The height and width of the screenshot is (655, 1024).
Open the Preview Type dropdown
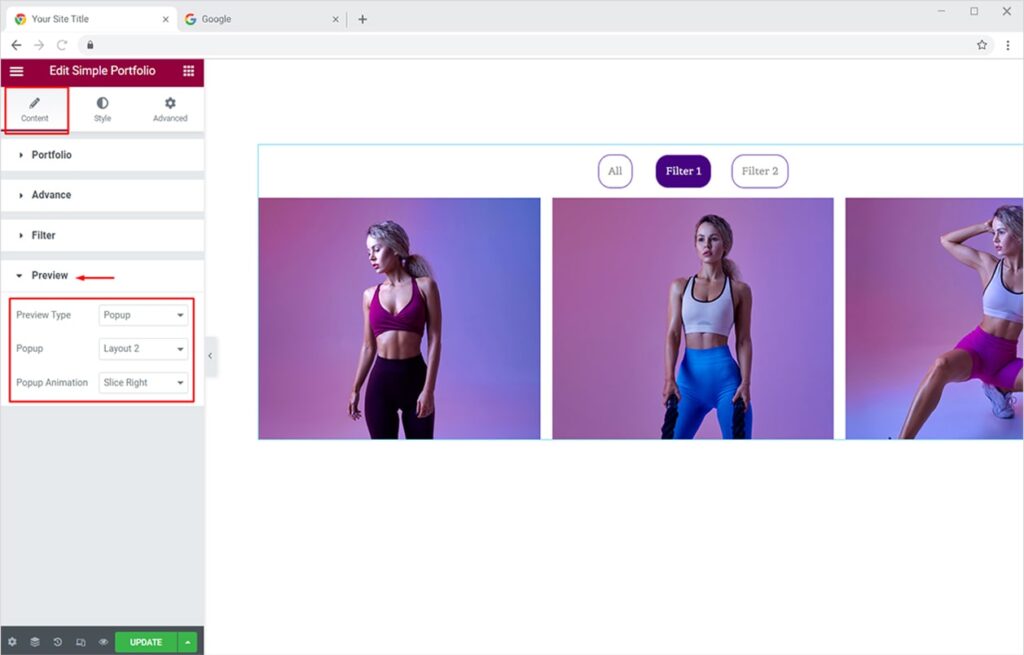144,315
